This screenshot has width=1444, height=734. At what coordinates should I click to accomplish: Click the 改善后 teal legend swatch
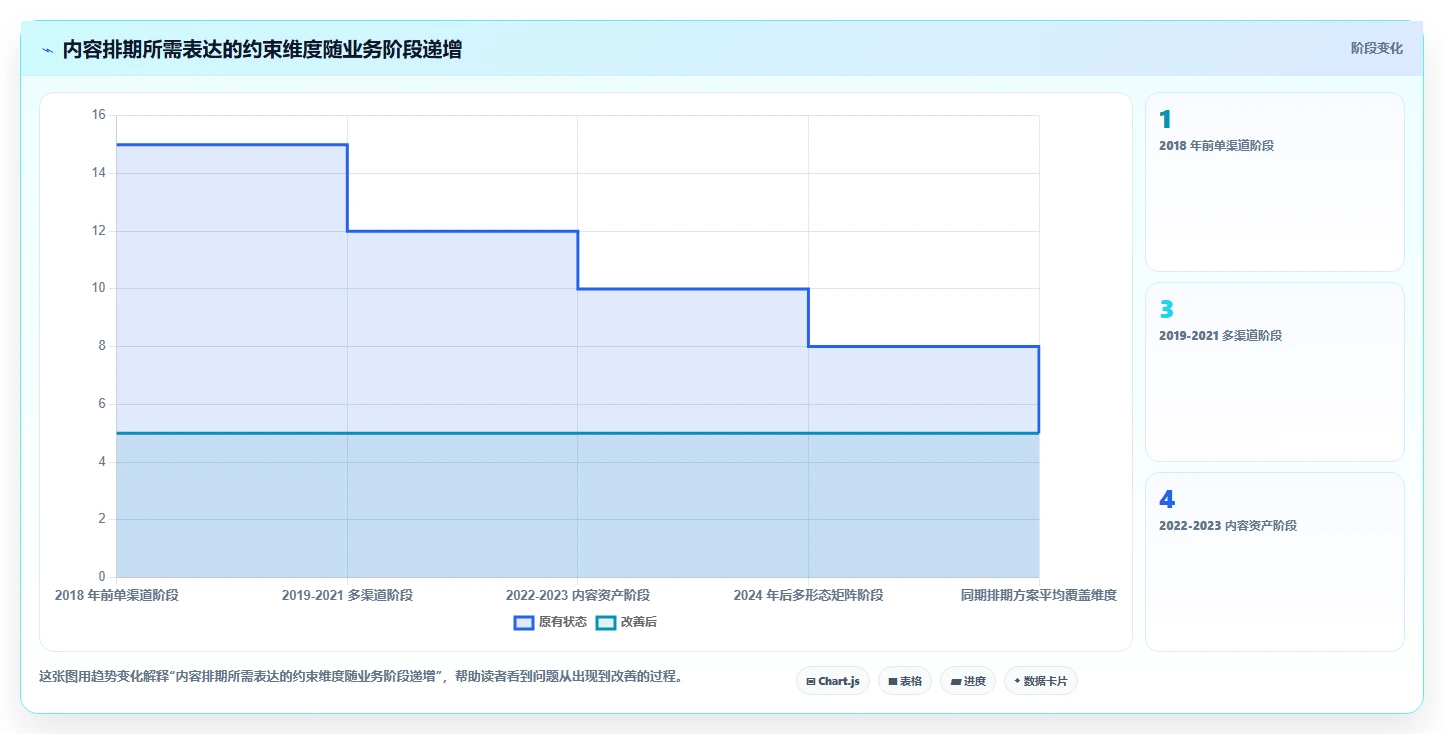point(606,622)
